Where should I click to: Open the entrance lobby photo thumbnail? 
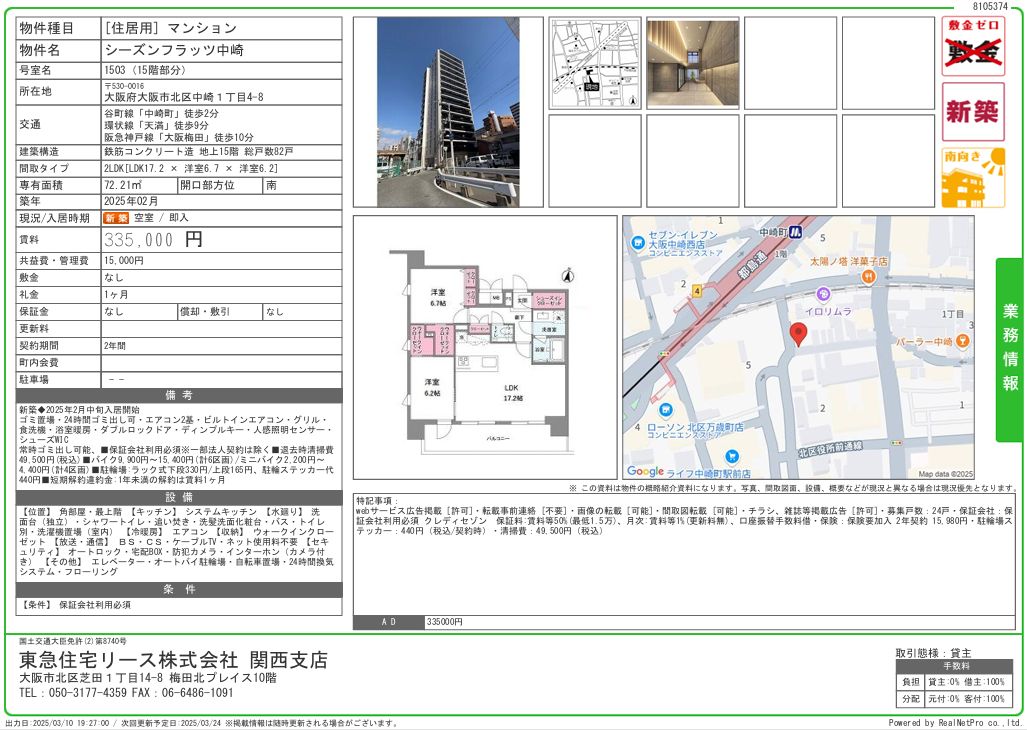coord(692,63)
